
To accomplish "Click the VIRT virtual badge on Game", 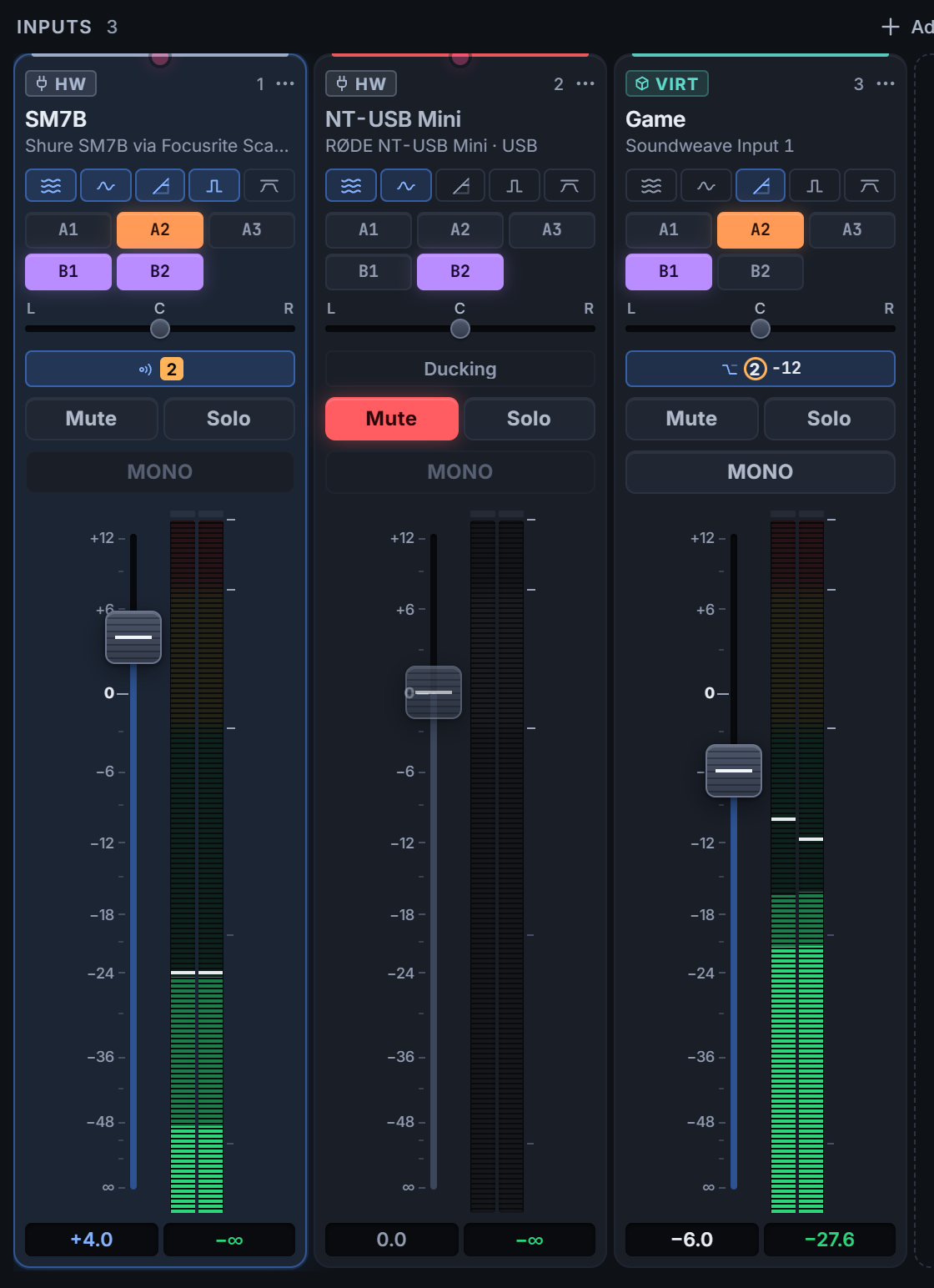I will [667, 83].
